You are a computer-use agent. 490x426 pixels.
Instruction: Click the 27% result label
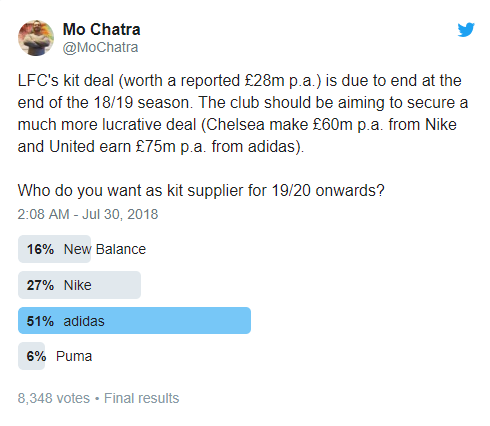pyautogui.click(x=40, y=285)
